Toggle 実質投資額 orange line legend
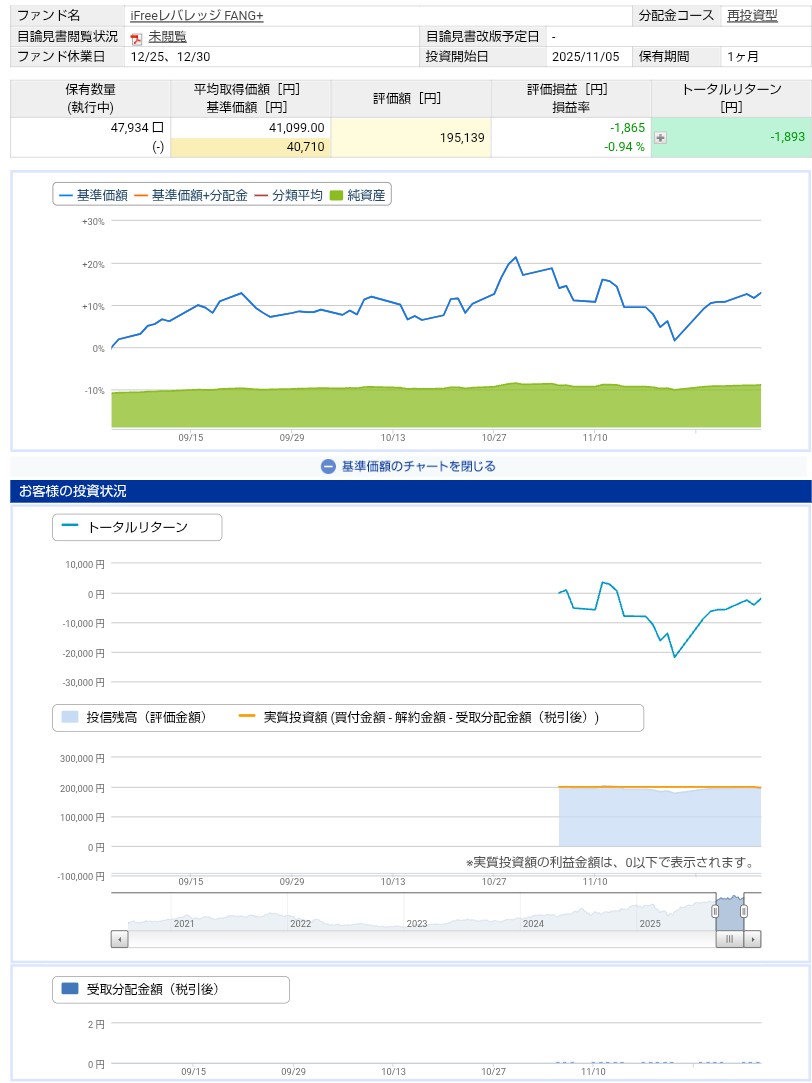The image size is (812, 1083). (x=420, y=717)
